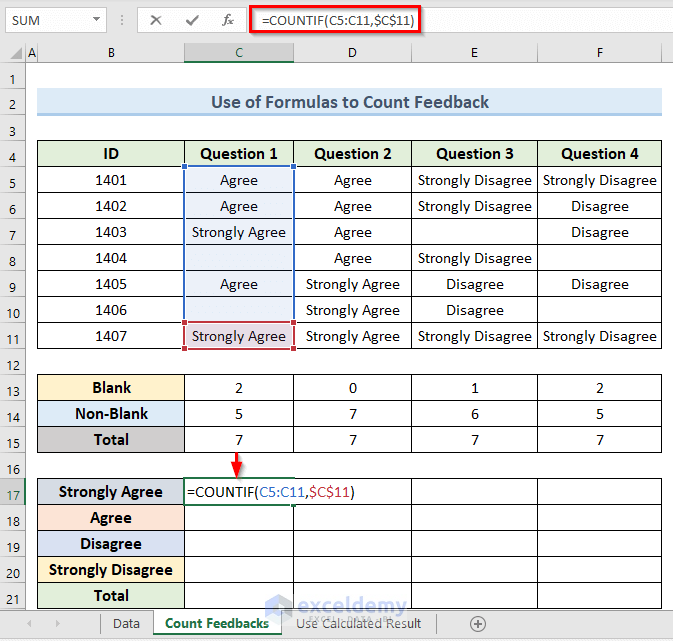The width and height of the screenshot is (673, 641).
Task: Select cell with ID 1407
Action: coord(111,336)
